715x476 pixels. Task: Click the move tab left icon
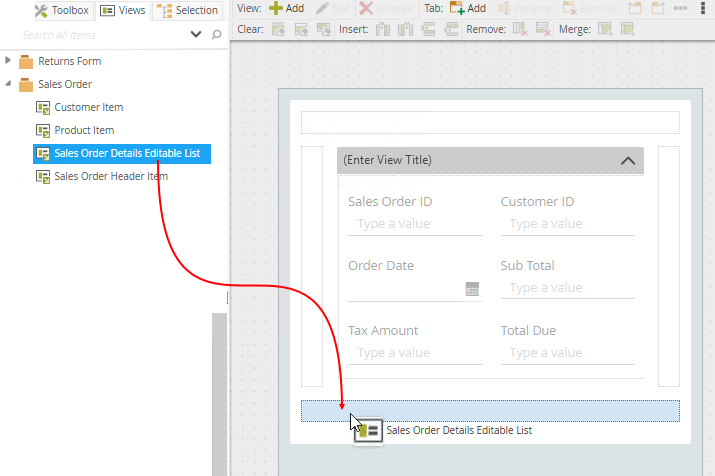tap(635, 8)
